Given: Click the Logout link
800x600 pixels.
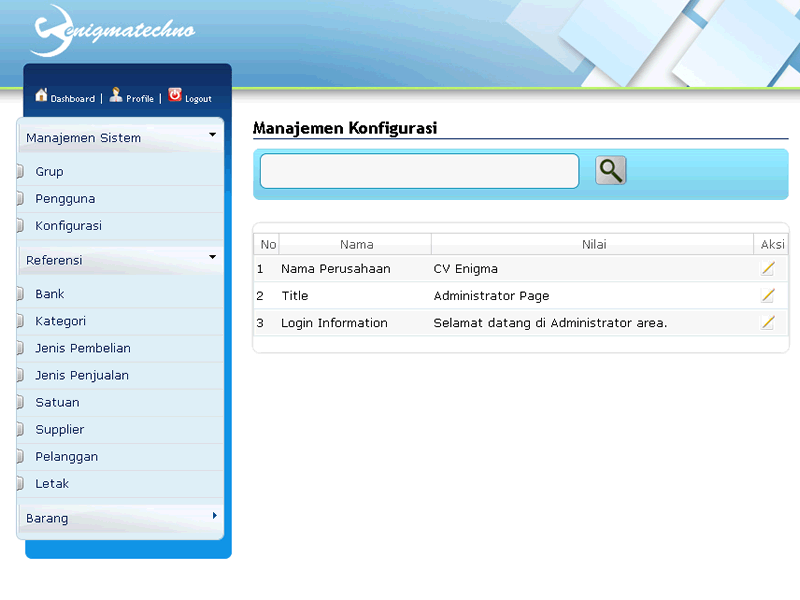Looking at the screenshot, I should (198, 98).
